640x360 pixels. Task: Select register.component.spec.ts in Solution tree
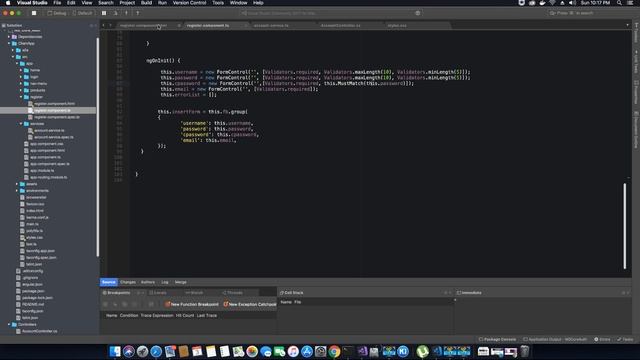pyautogui.click(x=57, y=117)
